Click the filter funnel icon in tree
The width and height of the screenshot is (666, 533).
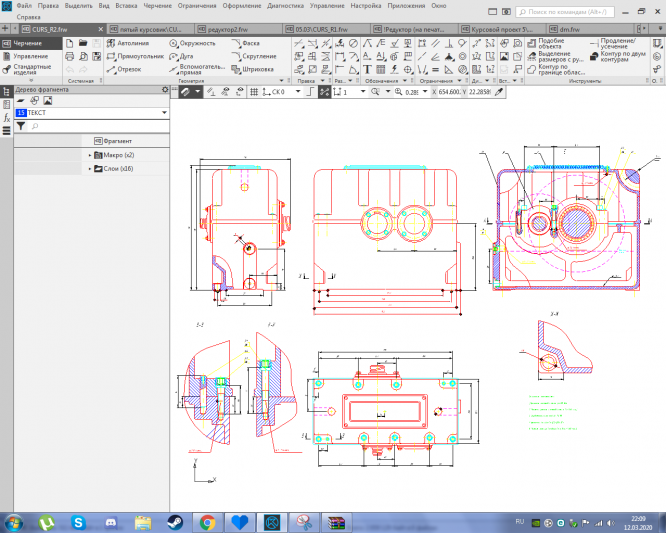pyautogui.click(x=20, y=126)
